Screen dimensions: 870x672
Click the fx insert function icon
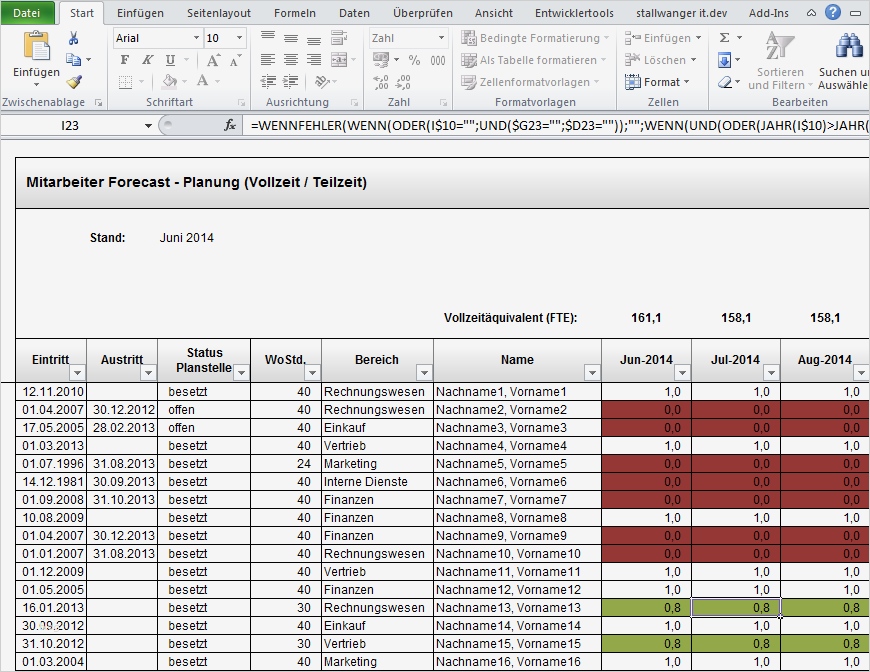click(230, 125)
